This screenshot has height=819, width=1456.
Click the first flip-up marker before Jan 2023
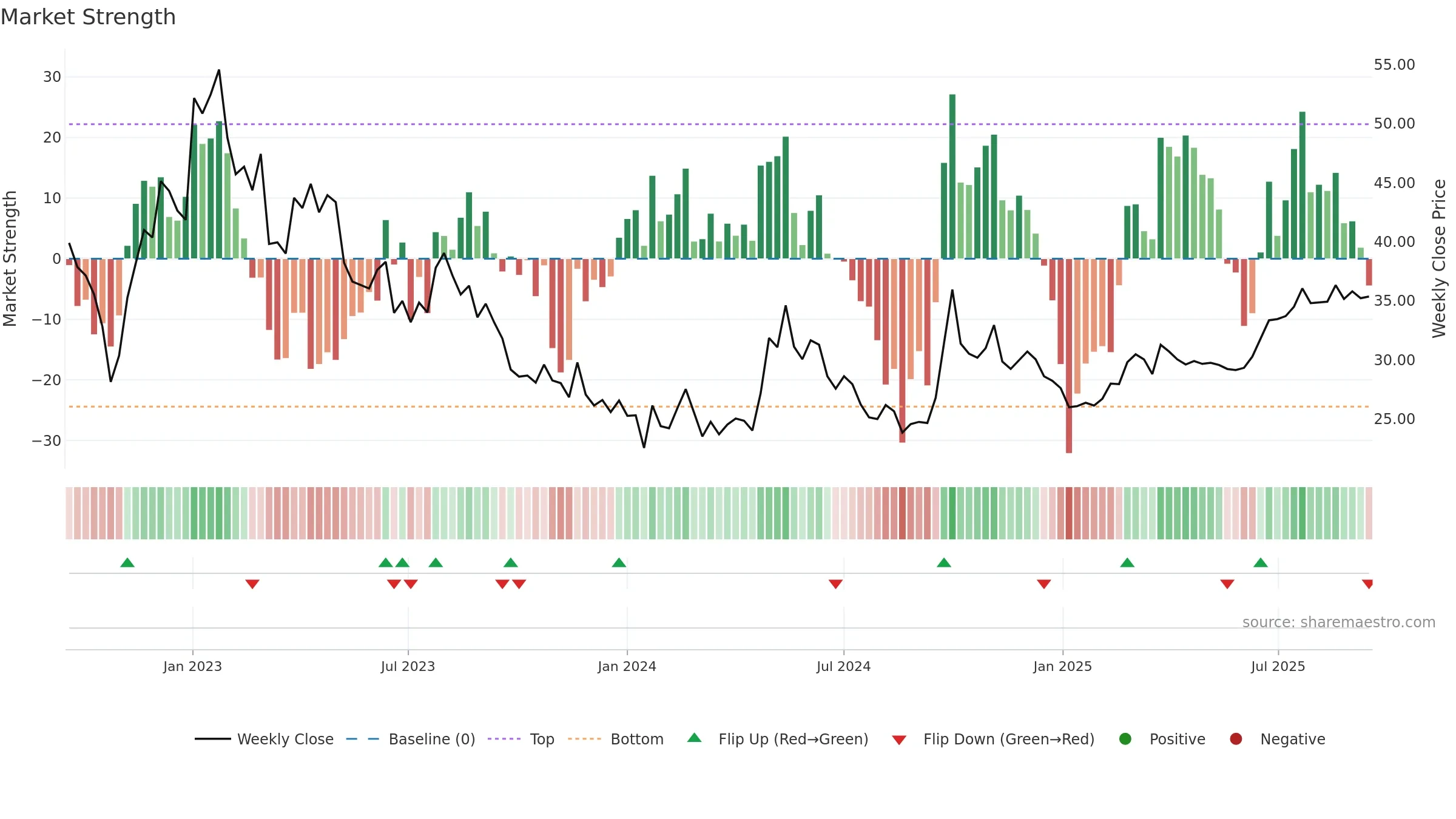click(x=127, y=562)
